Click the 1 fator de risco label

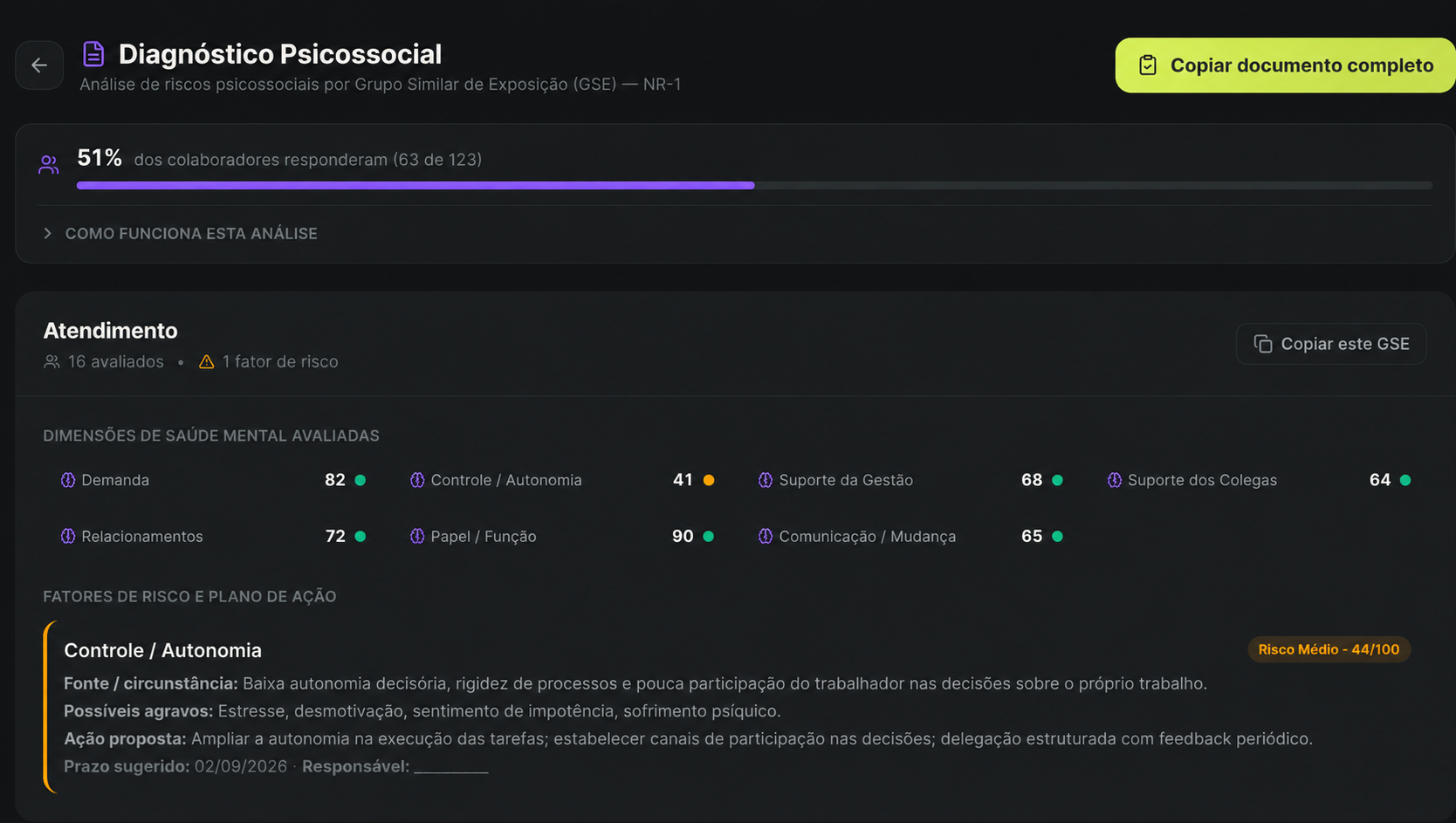pyautogui.click(x=280, y=361)
